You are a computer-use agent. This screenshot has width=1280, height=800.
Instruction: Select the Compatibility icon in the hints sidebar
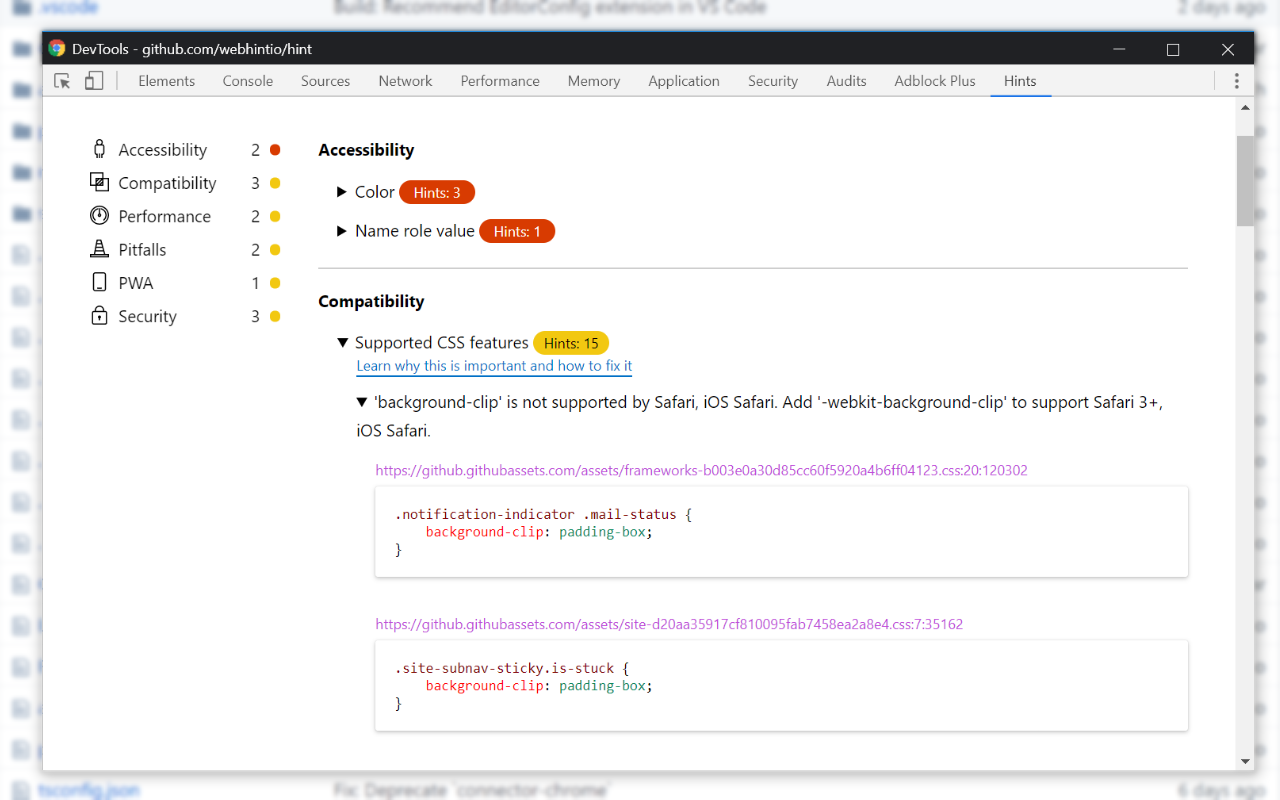(x=100, y=182)
